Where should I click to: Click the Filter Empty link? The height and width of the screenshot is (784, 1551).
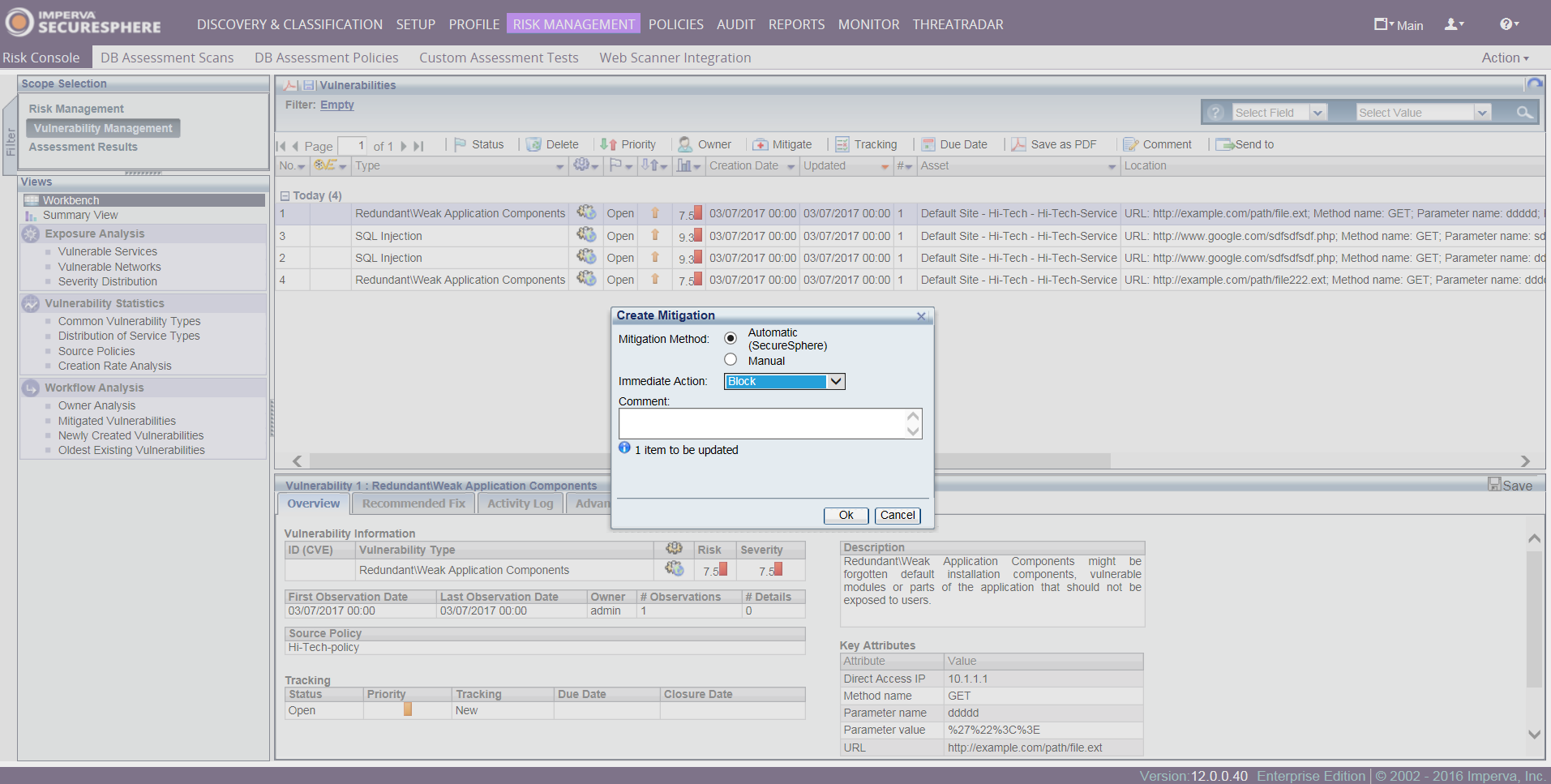point(336,105)
